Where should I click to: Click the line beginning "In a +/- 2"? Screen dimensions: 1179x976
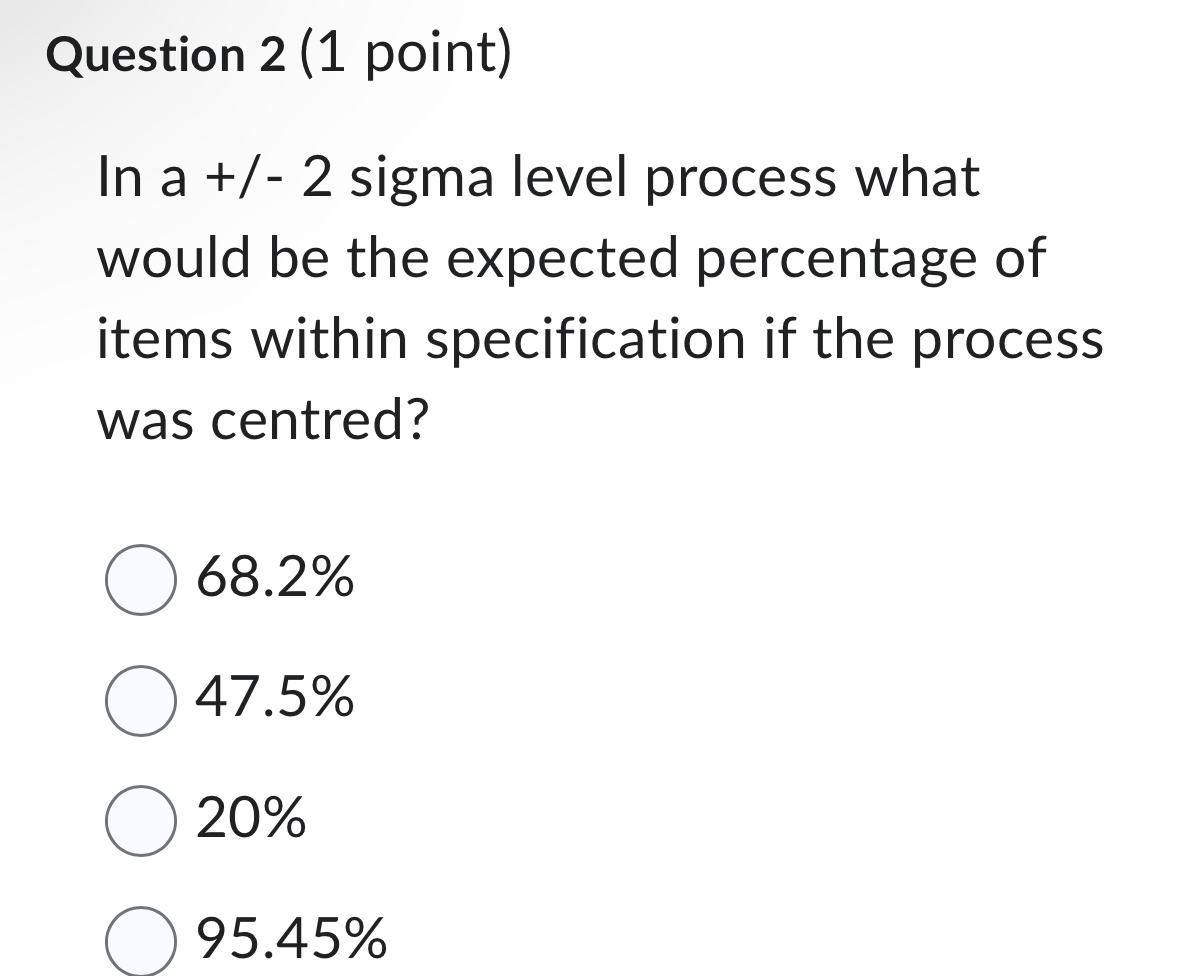pyautogui.click(x=538, y=177)
